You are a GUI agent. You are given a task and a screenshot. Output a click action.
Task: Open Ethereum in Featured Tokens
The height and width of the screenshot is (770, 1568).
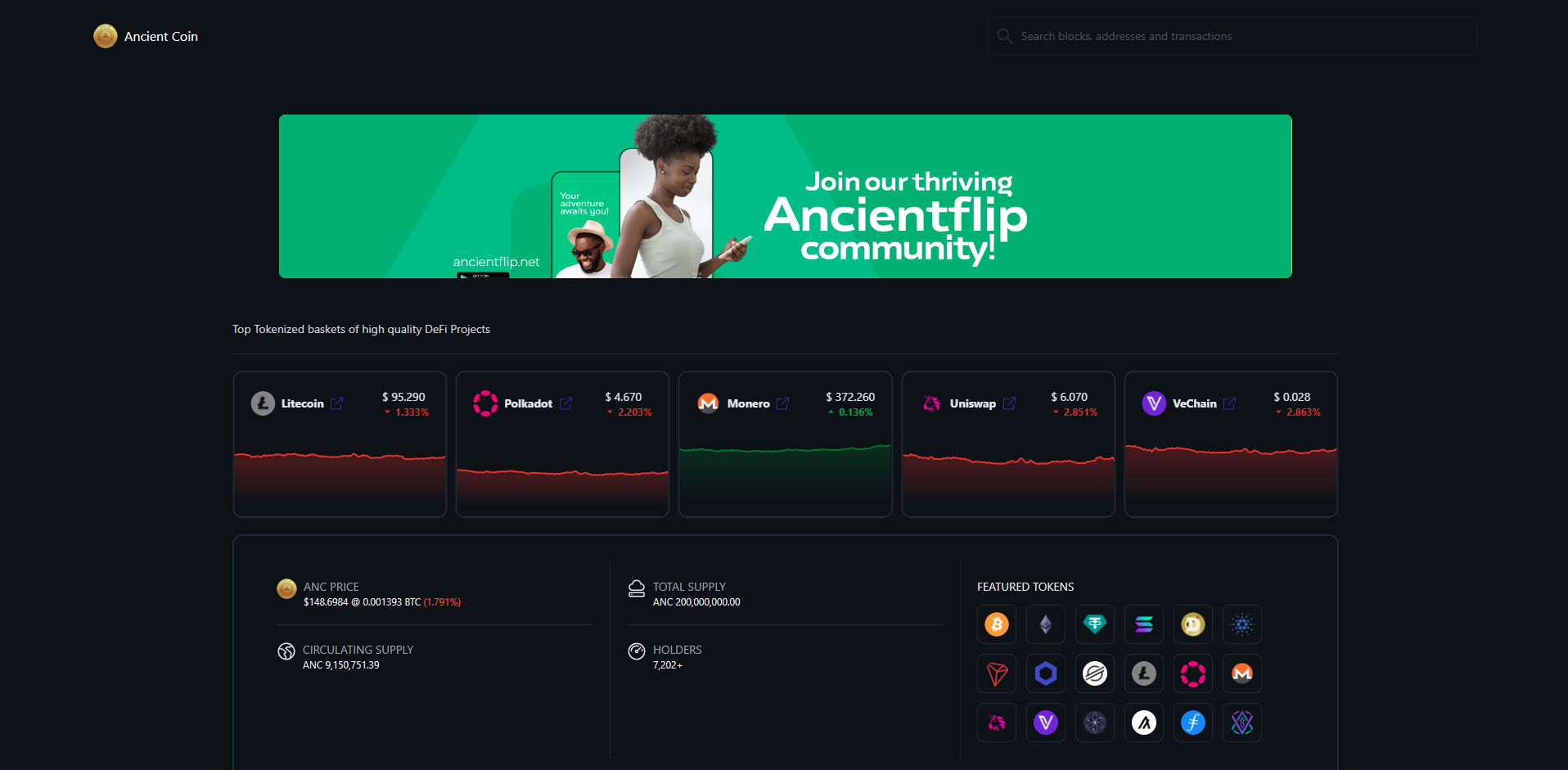(1046, 625)
